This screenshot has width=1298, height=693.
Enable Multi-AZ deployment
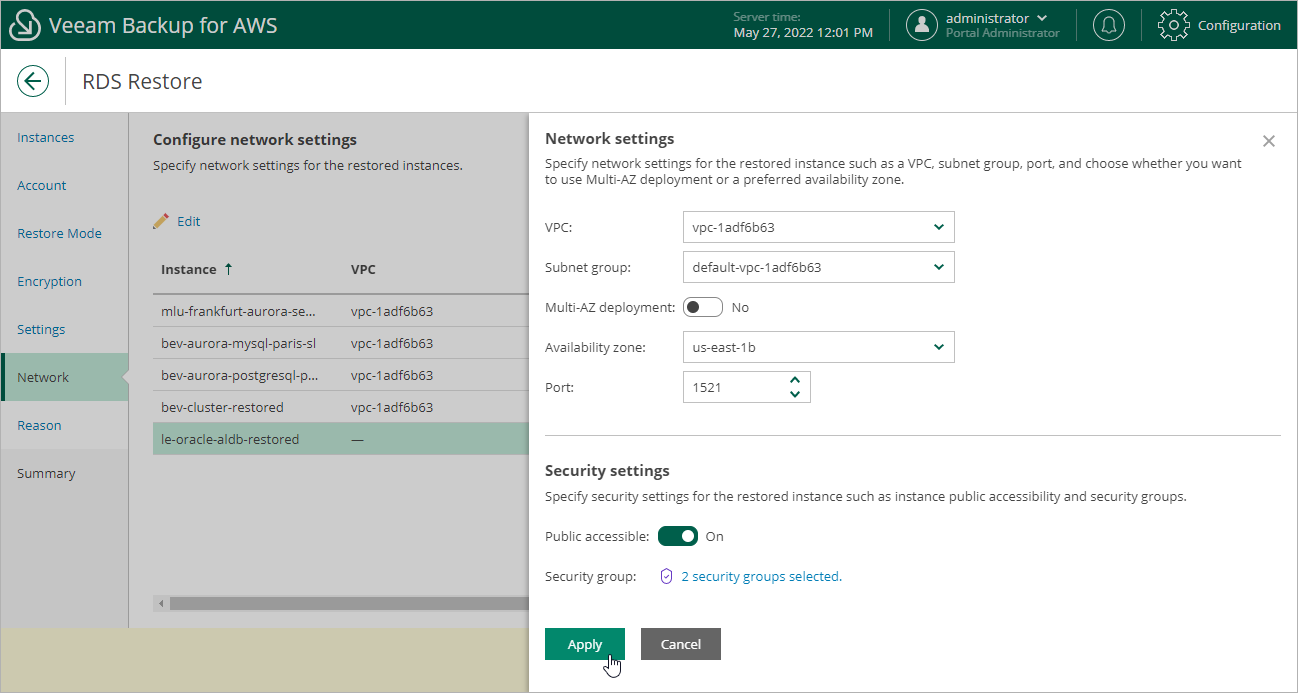[702, 307]
